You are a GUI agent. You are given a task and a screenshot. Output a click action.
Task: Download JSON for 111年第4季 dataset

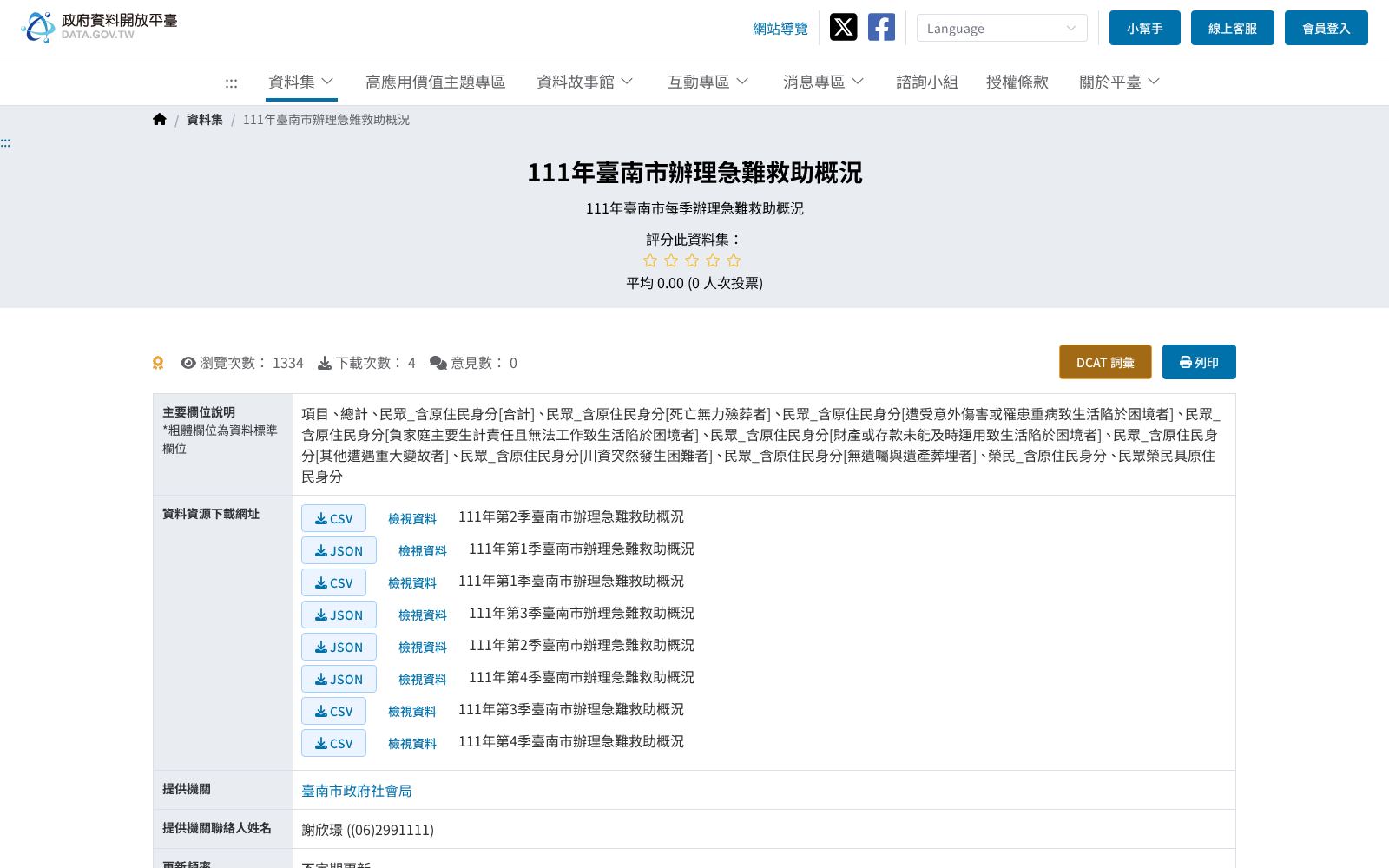(339, 679)
